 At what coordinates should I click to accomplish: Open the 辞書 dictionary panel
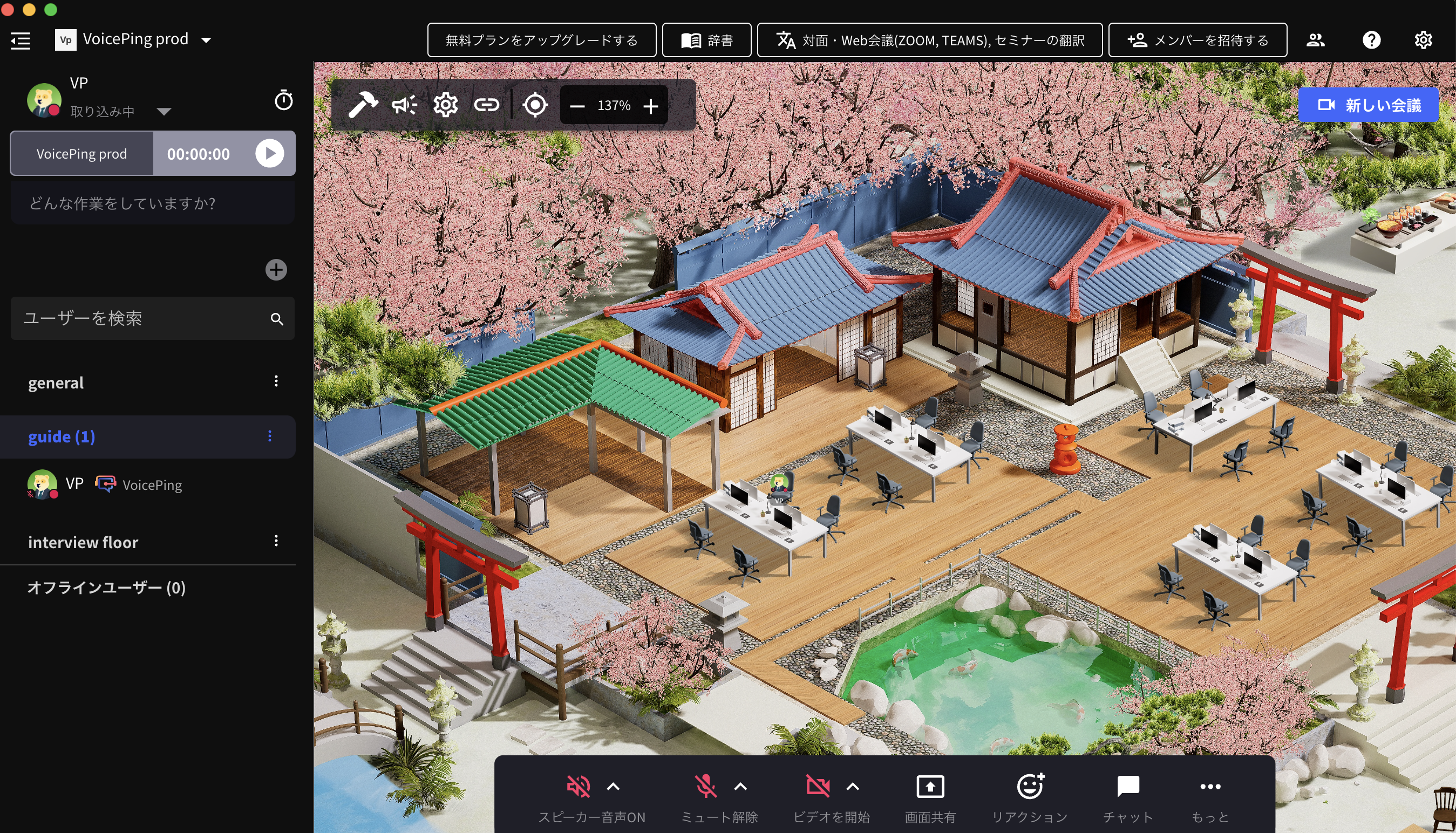click(707, 40)
